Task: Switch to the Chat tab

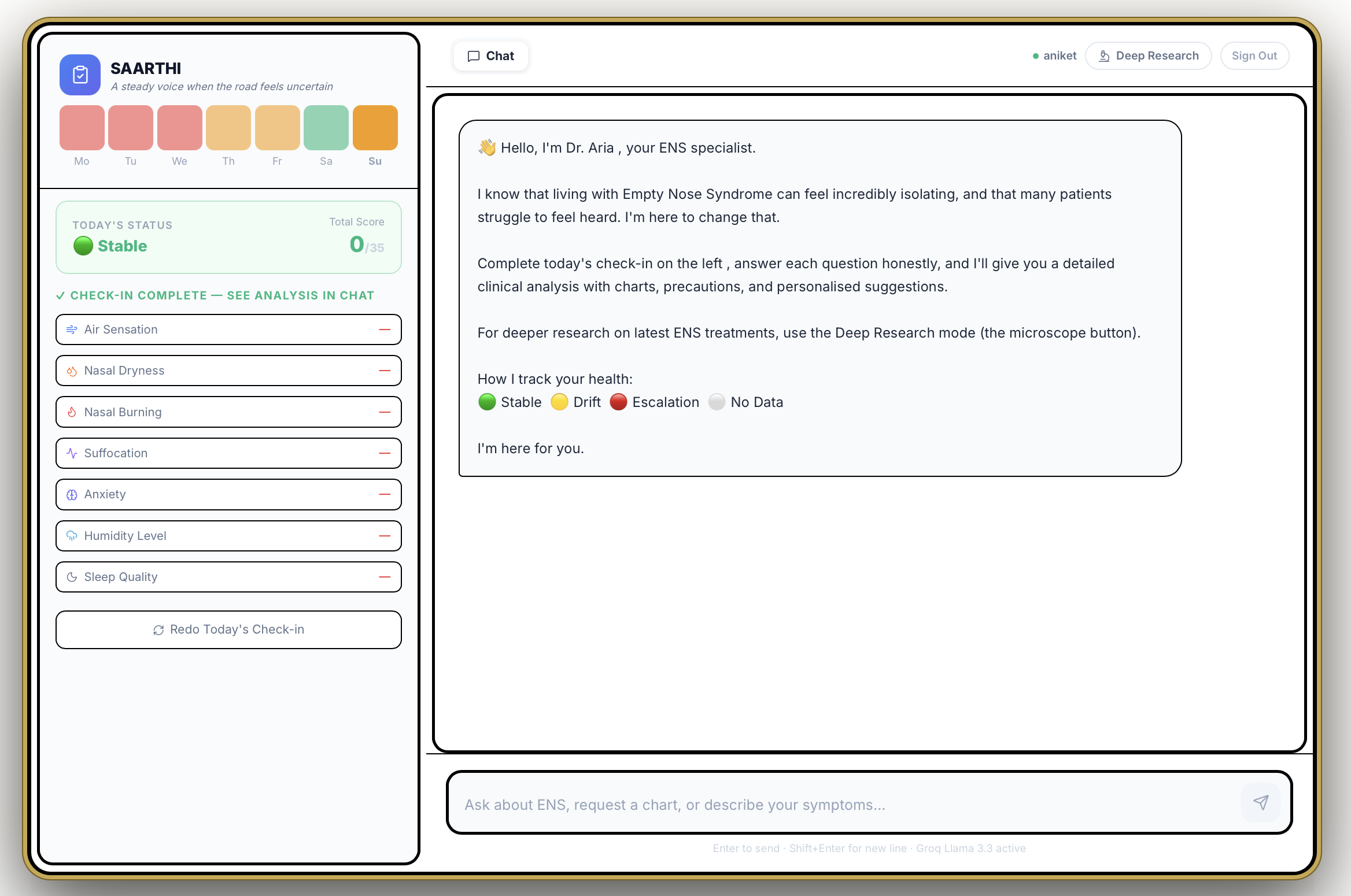Action: pos(490,56)
